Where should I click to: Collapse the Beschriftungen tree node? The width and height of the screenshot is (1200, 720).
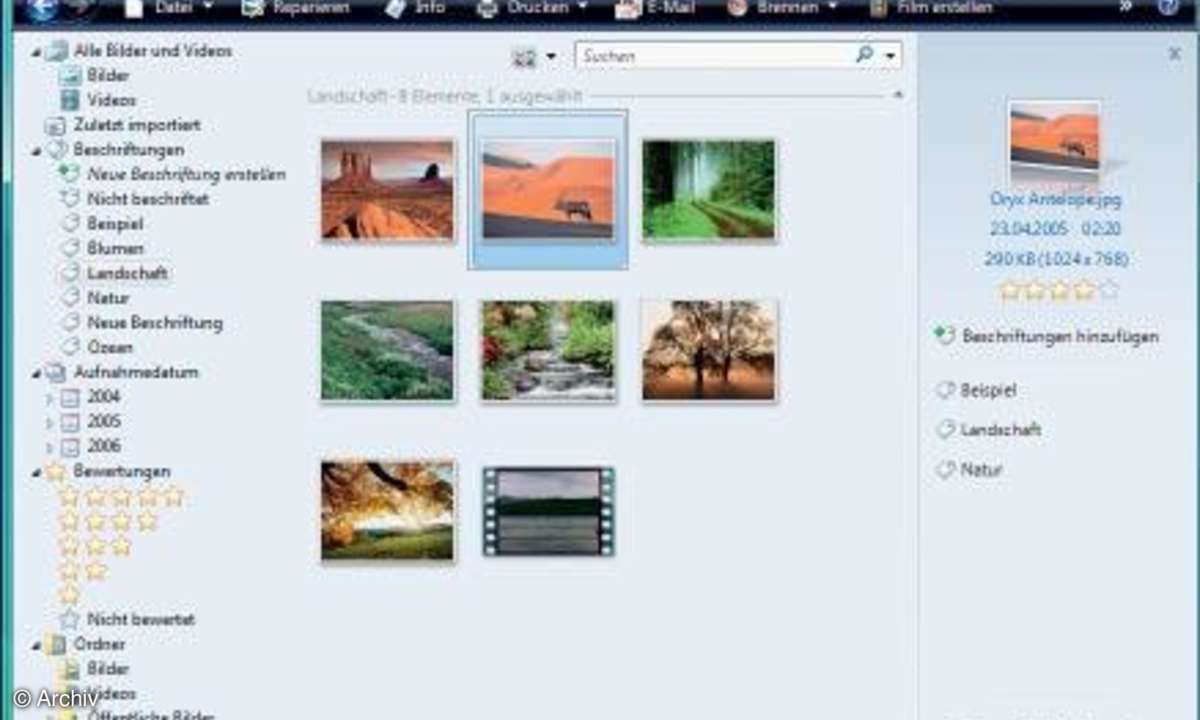(x=36, y=150)
